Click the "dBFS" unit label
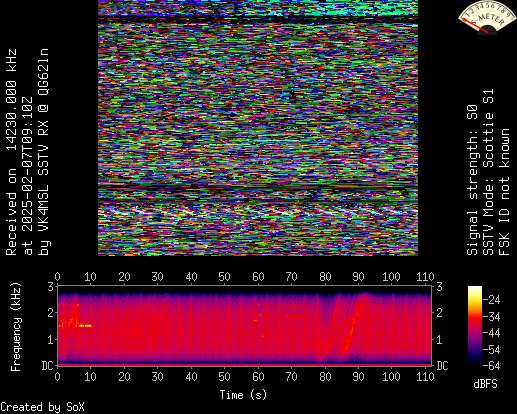 coord(485,384)
